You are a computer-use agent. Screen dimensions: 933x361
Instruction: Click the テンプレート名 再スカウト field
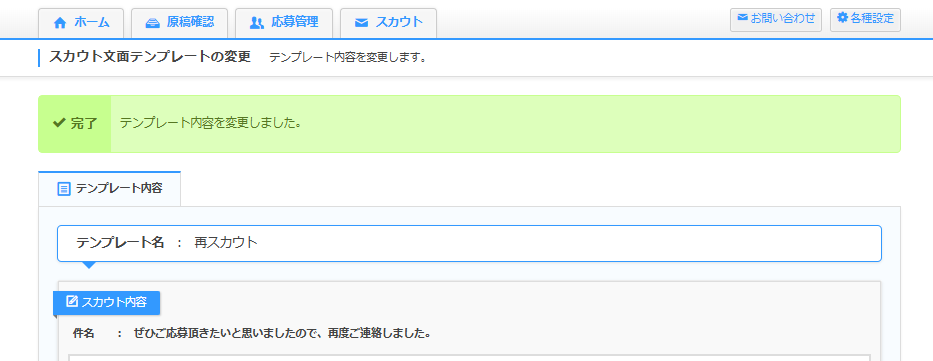(x=469, y=243)
